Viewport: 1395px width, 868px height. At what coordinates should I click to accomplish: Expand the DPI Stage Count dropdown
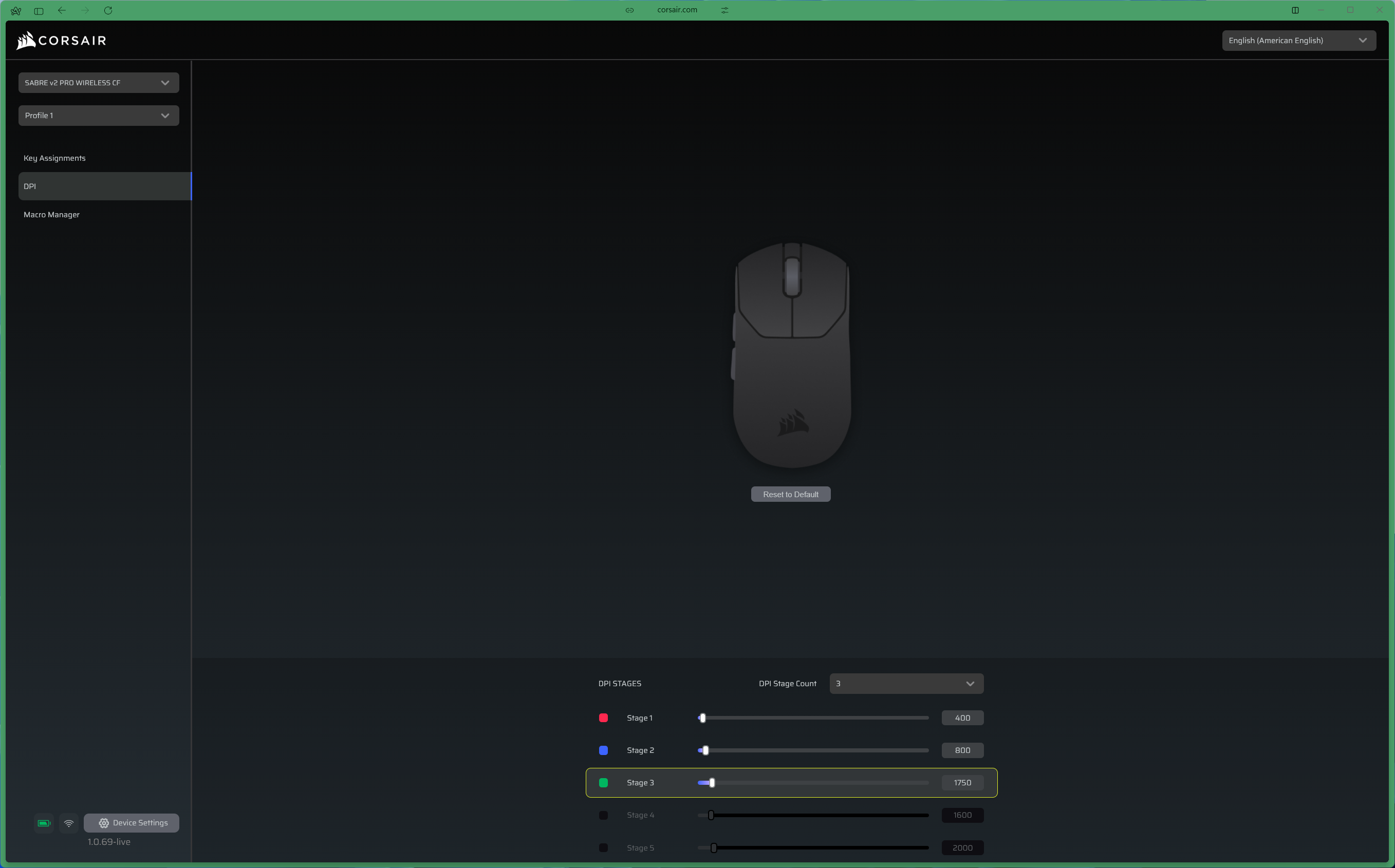[906, 683]
